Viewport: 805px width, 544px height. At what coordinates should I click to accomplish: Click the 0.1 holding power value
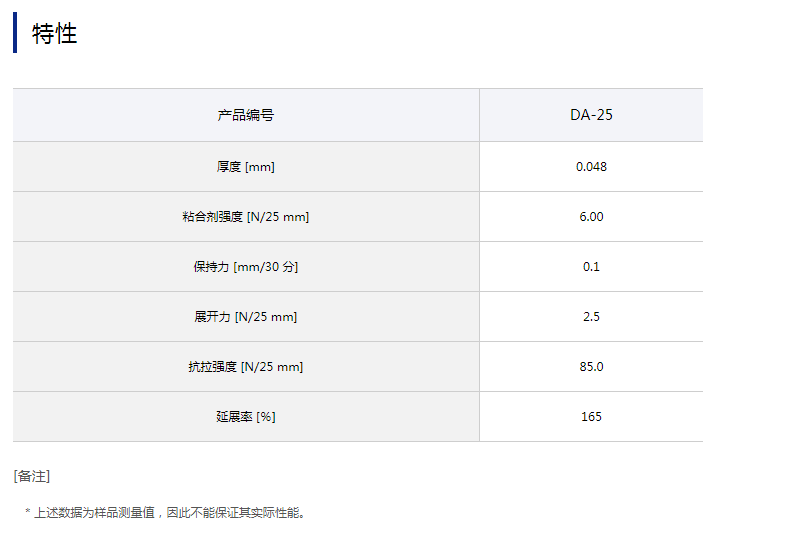point(591,267)
